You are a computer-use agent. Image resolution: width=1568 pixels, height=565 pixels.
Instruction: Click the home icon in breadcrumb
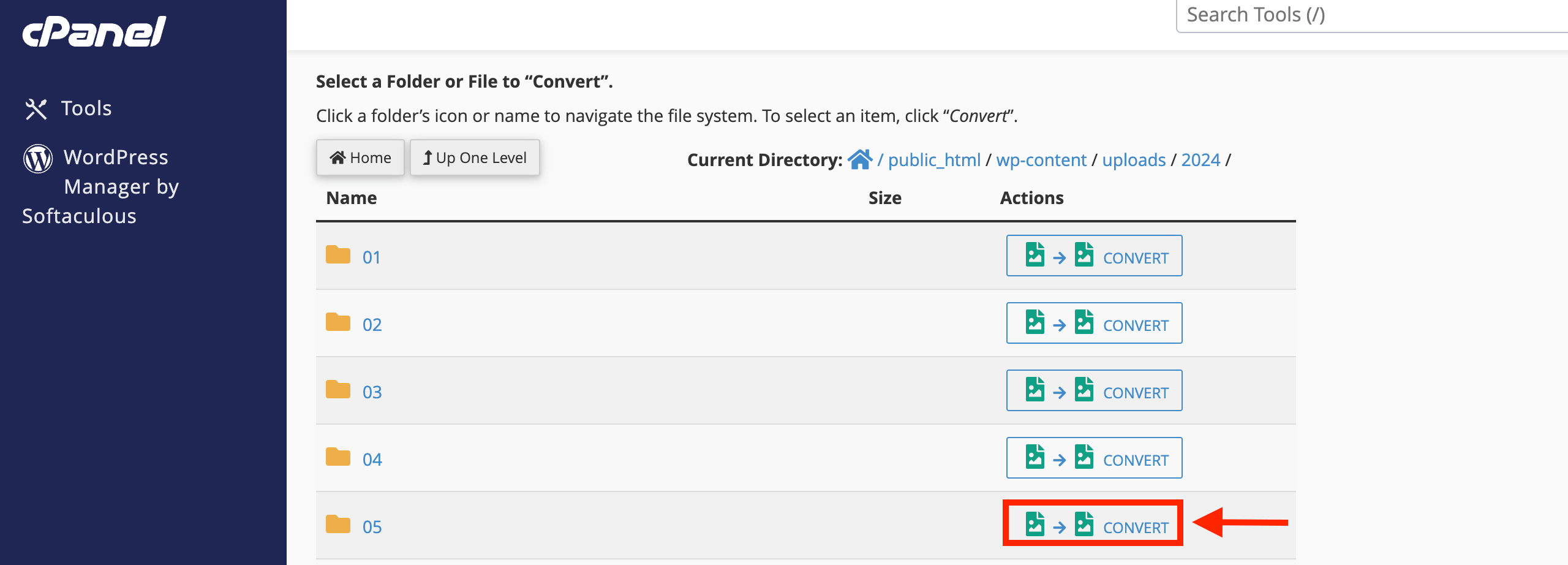tap(860, 159)
